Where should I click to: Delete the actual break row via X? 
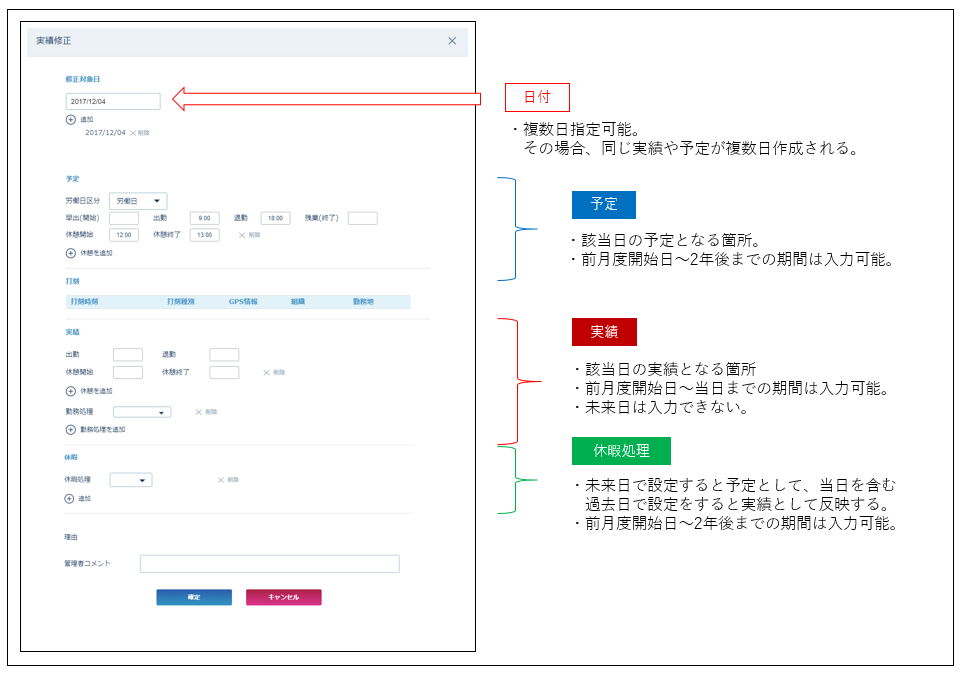(x=266, y=373)
